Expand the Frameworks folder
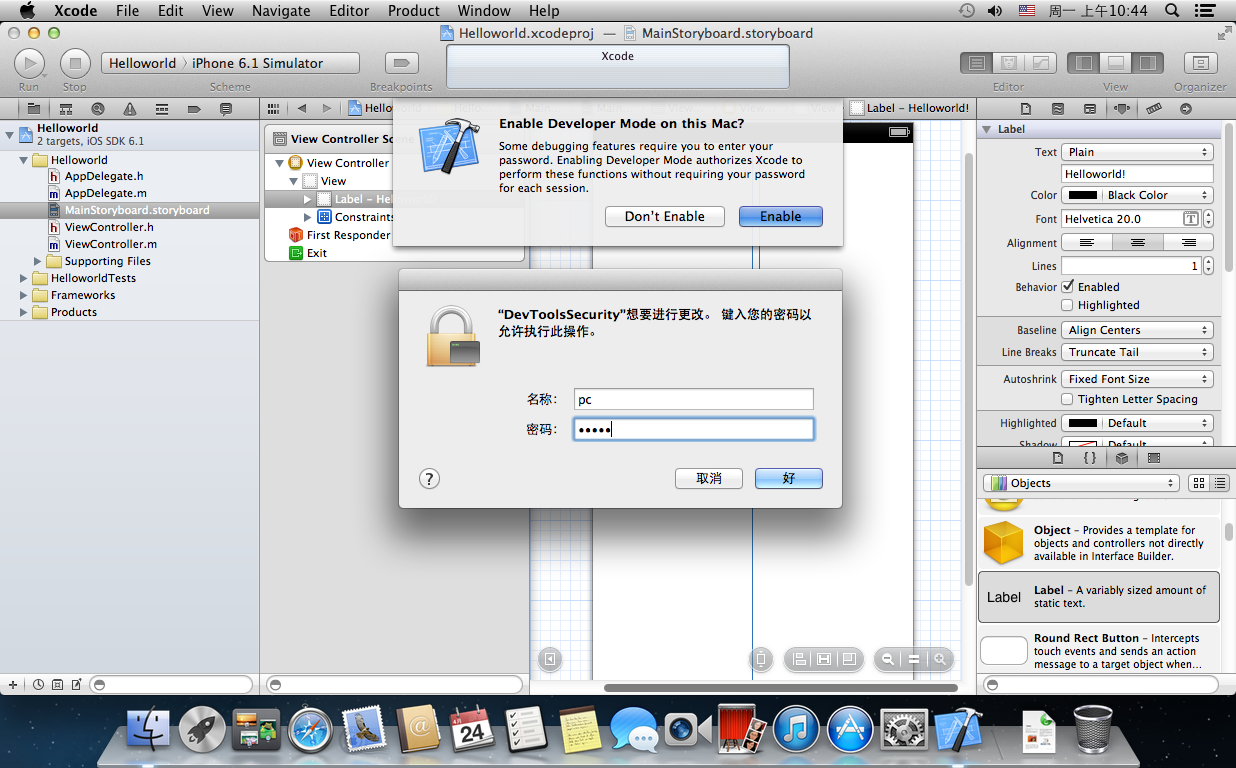This screenshot has height=768, width=1236. pyautogui.click(x=24, y=295)
